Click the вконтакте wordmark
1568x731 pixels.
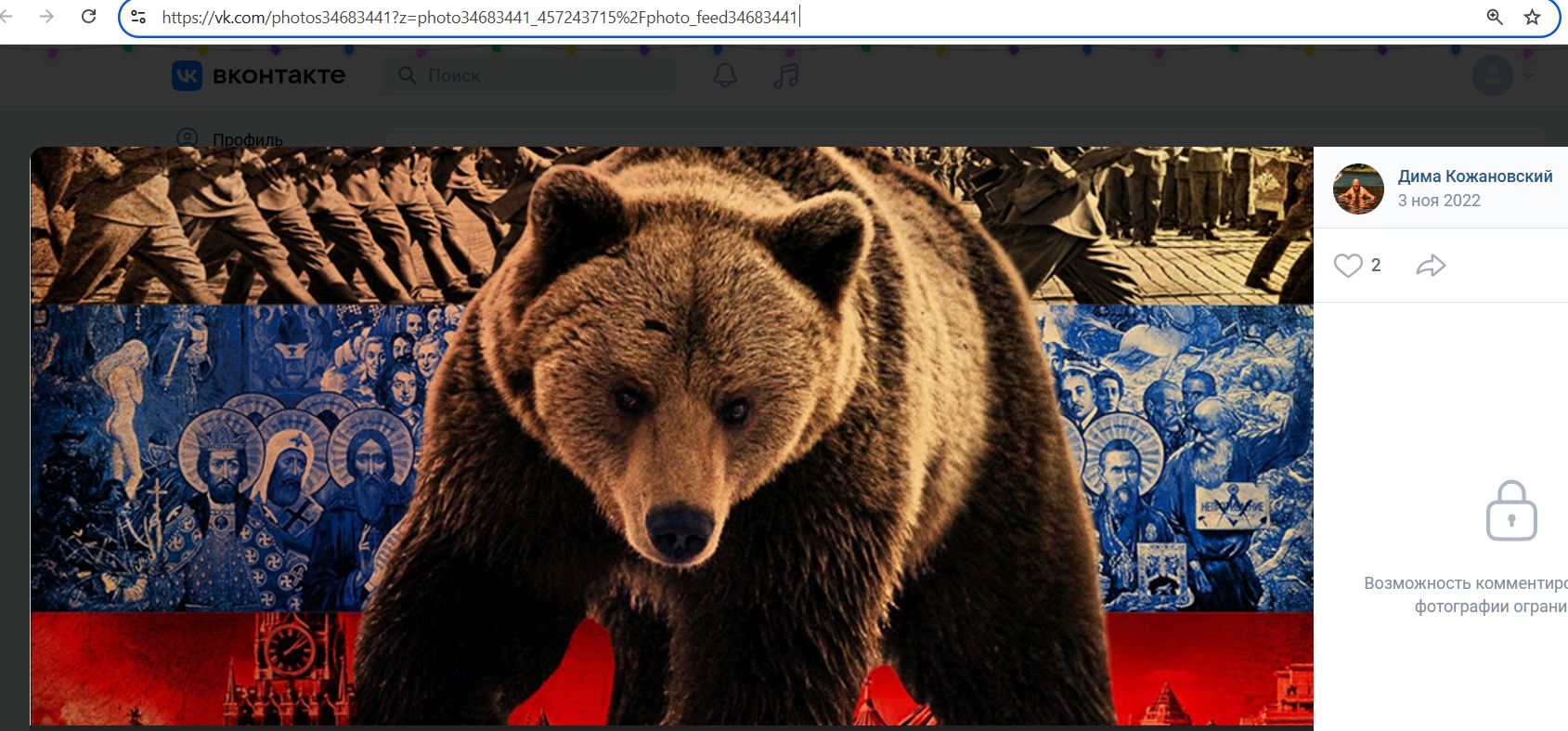pyautogui.click(x=279, y=75)
